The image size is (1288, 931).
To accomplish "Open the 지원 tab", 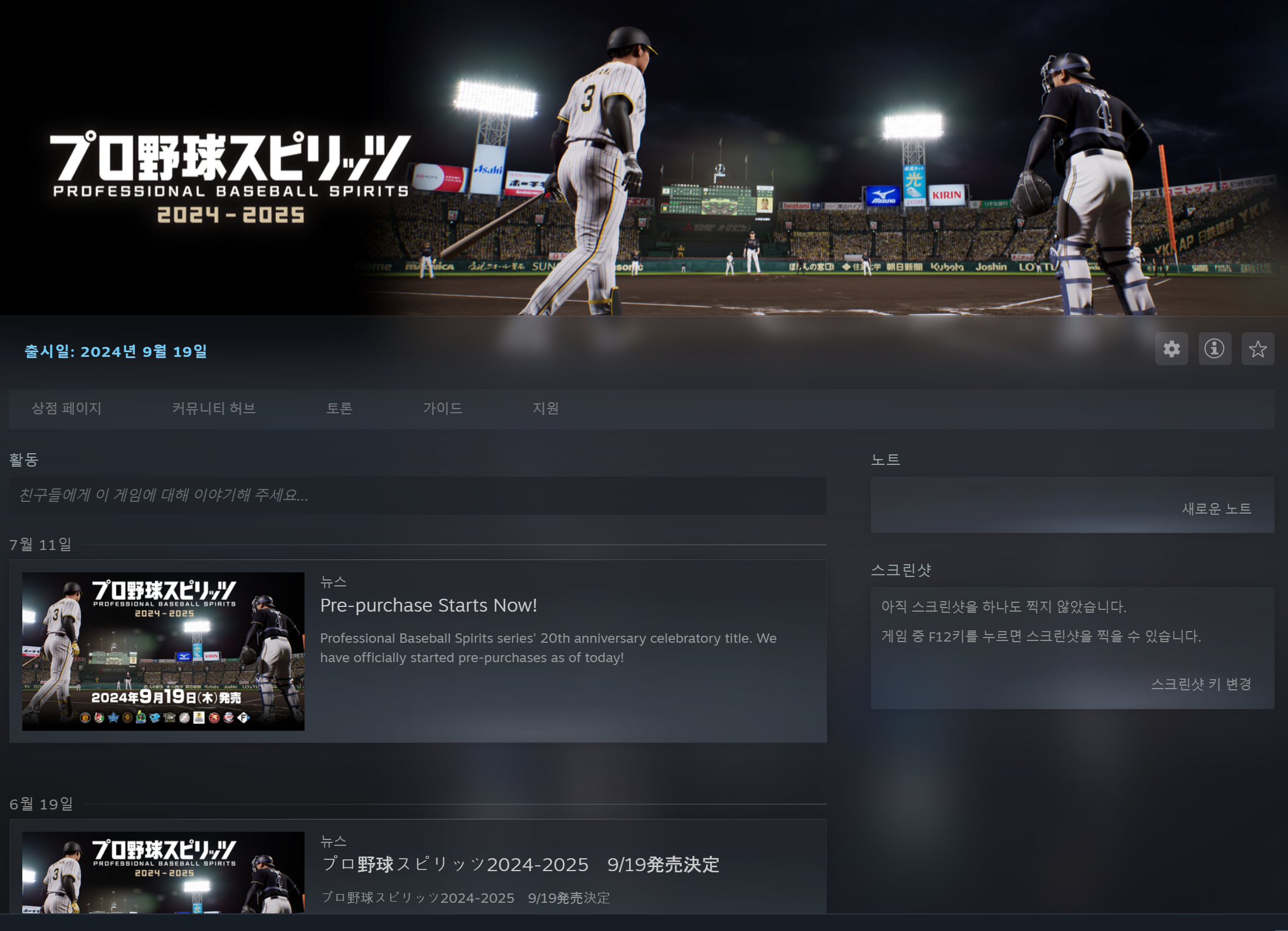I will (x=545, y=408).
